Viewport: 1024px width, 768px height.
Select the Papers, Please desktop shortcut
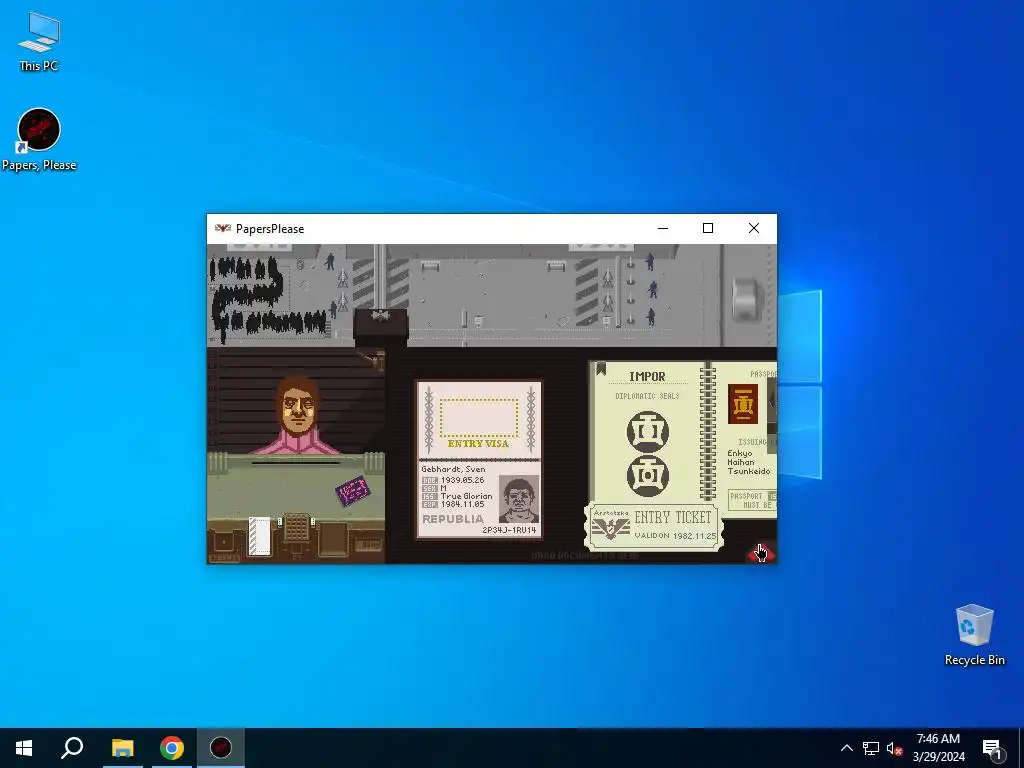tap(39, 140)
